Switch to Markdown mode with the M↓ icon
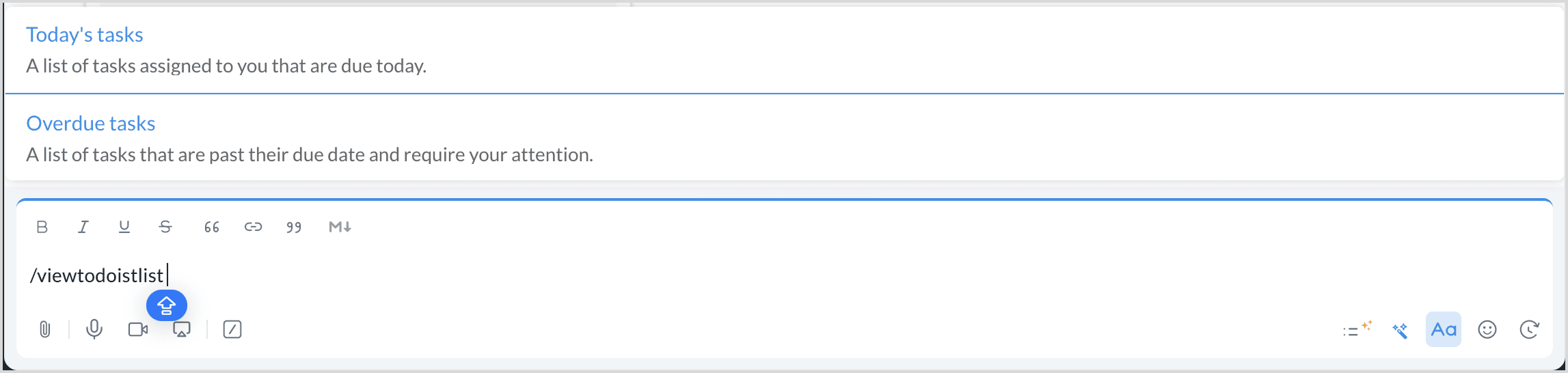The width and height of the screenshot is (1568, 373). point(340,227)
